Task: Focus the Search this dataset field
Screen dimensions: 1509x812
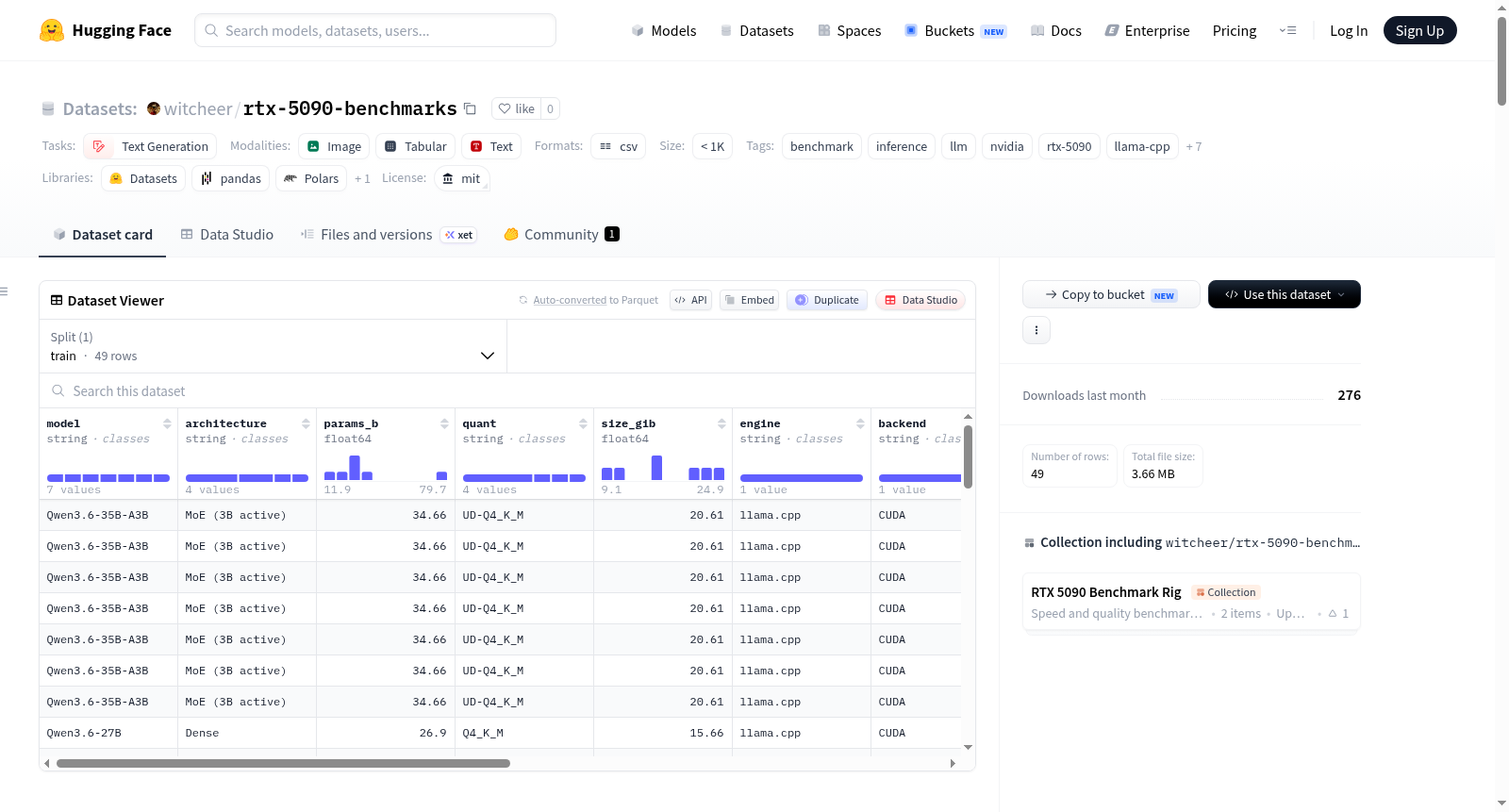Action: (507, 390)
